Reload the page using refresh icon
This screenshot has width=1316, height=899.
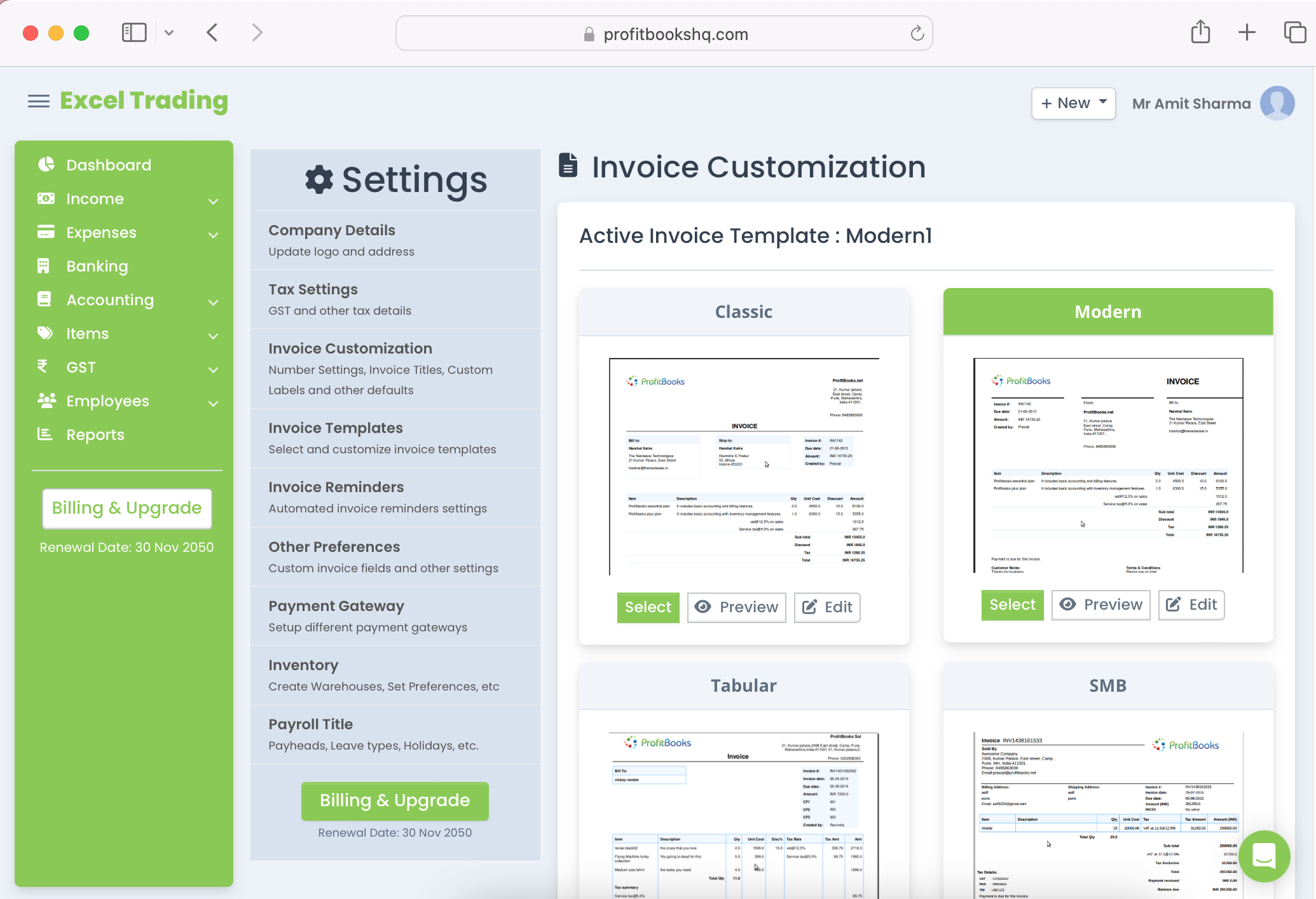[917, 34]
